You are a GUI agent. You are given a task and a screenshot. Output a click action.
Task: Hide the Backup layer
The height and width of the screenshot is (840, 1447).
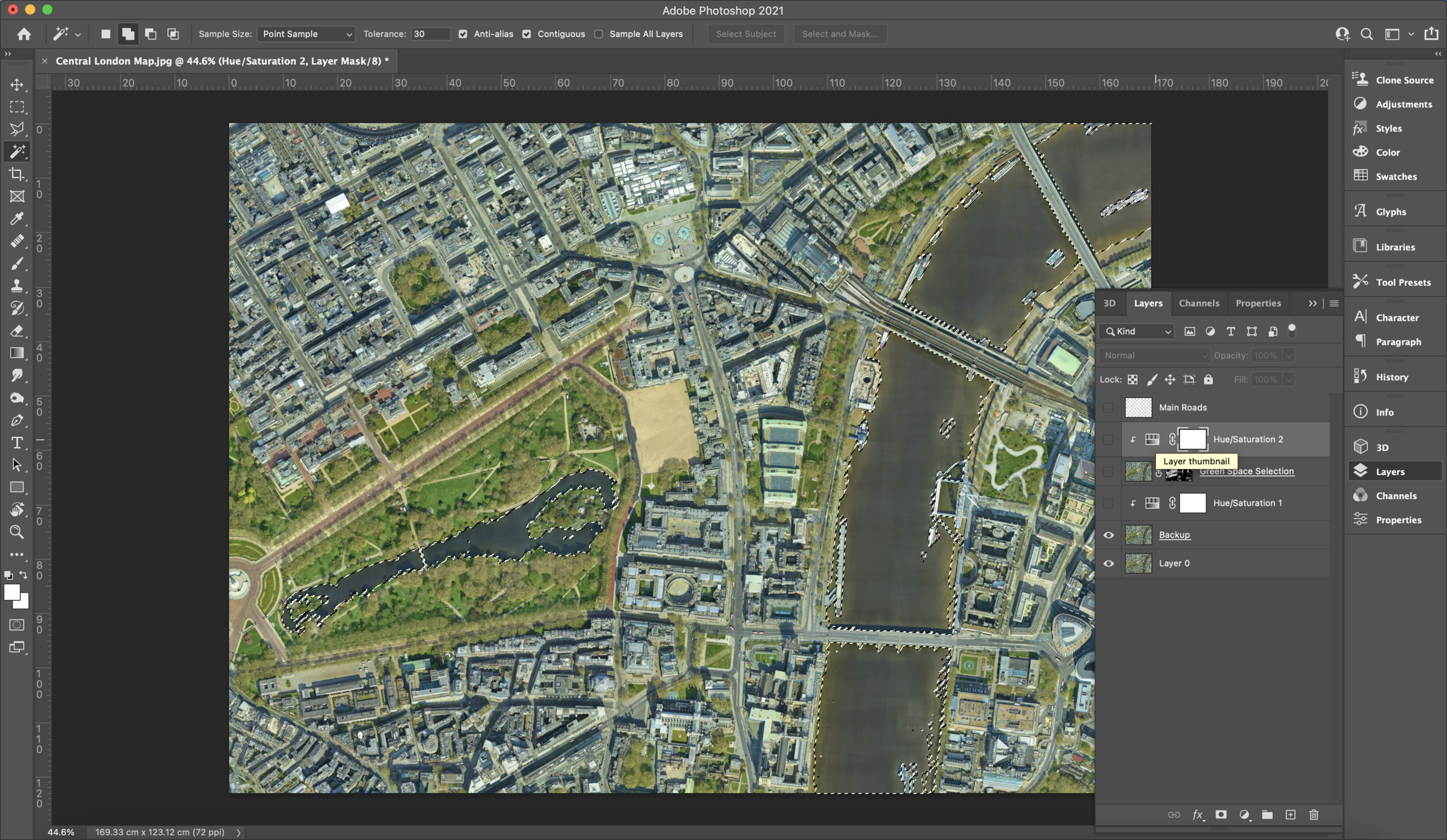1108,535
